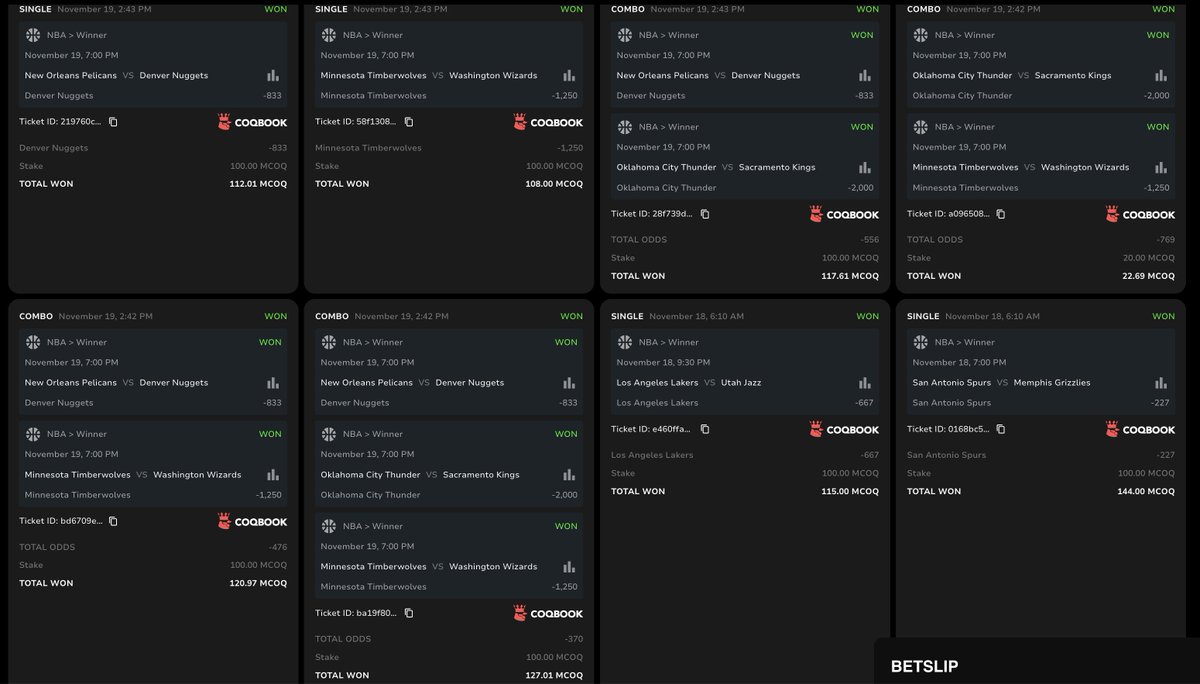
Task: Open stats icon for Spurs vs Grizzlies match
Action: click(x=1161, y=382)
